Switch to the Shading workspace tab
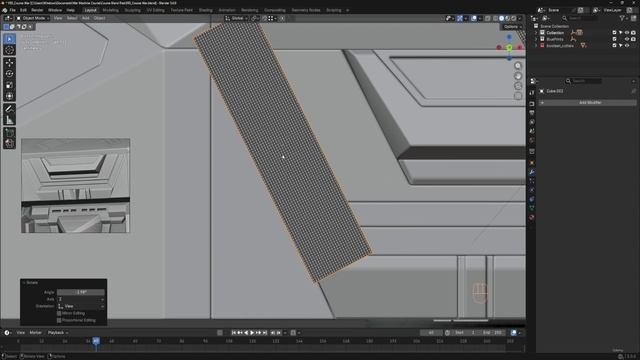 tap(205, 10)
